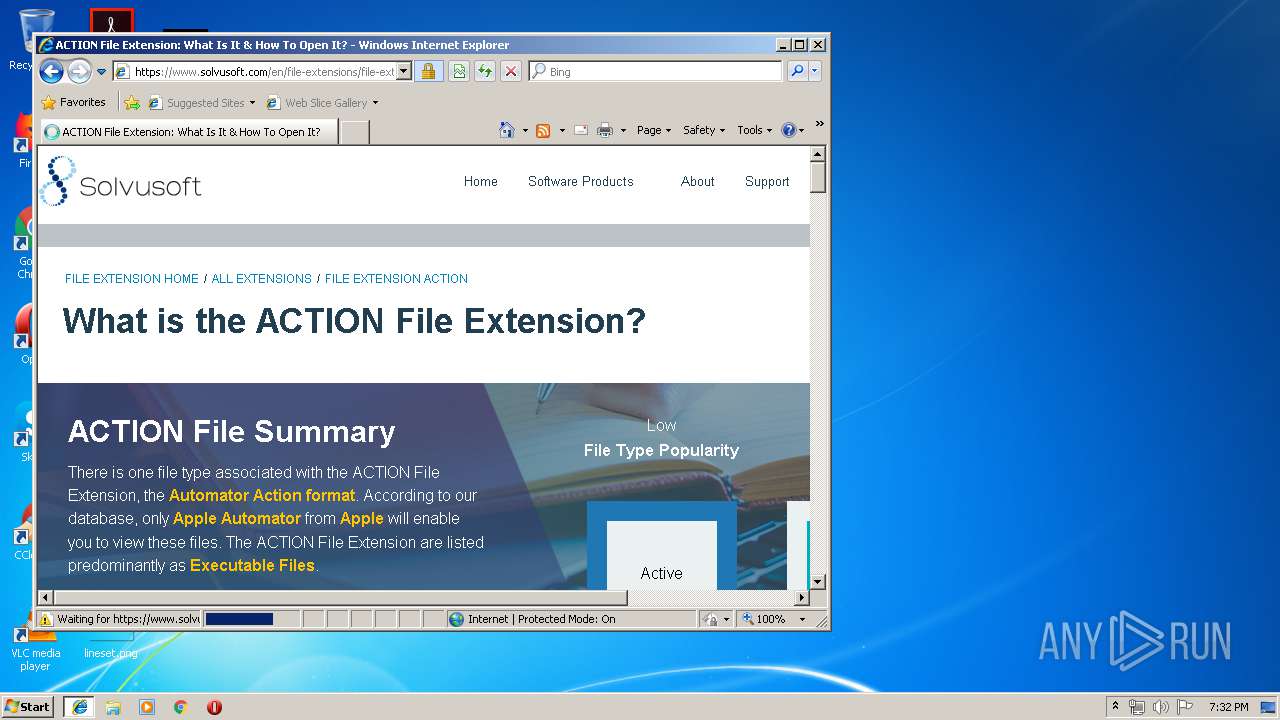This screenshot has width=1280, height=720.
Task: Click the horizontal scrollbar left arrow
Action: click(x=45, y=597)
